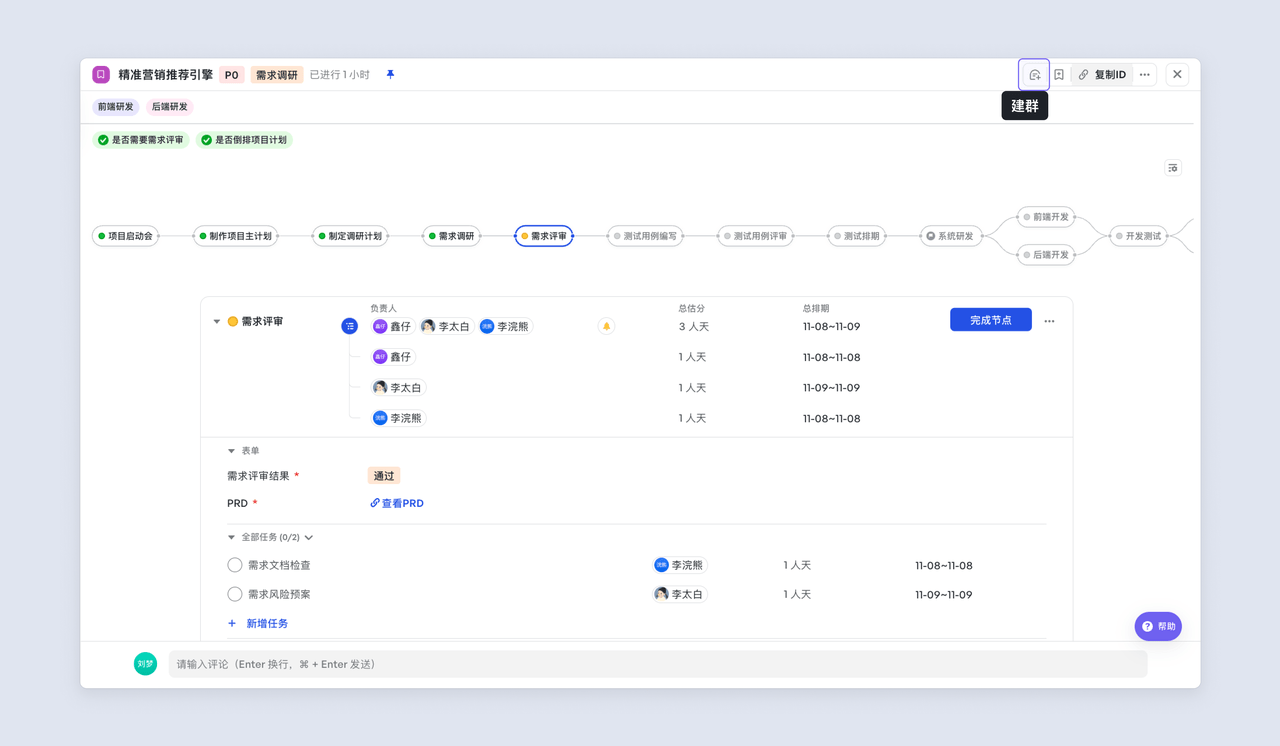This screenshot has width=1280, height=746.
Task: Open workflow view settings icon
Action: [x=1173, y=168]
